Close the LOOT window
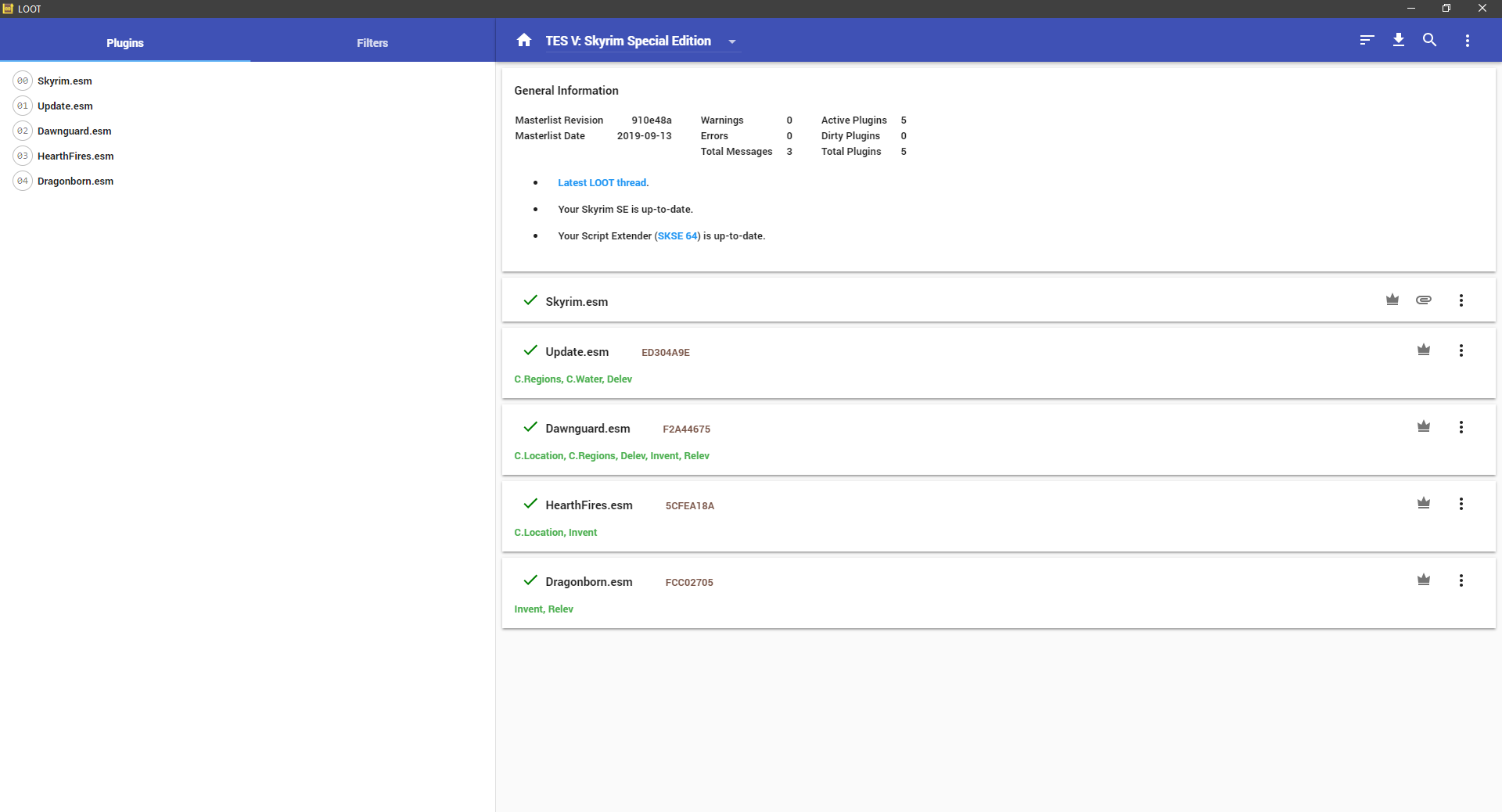Viewport: 1502px width, 812px height. [1482, 9]
